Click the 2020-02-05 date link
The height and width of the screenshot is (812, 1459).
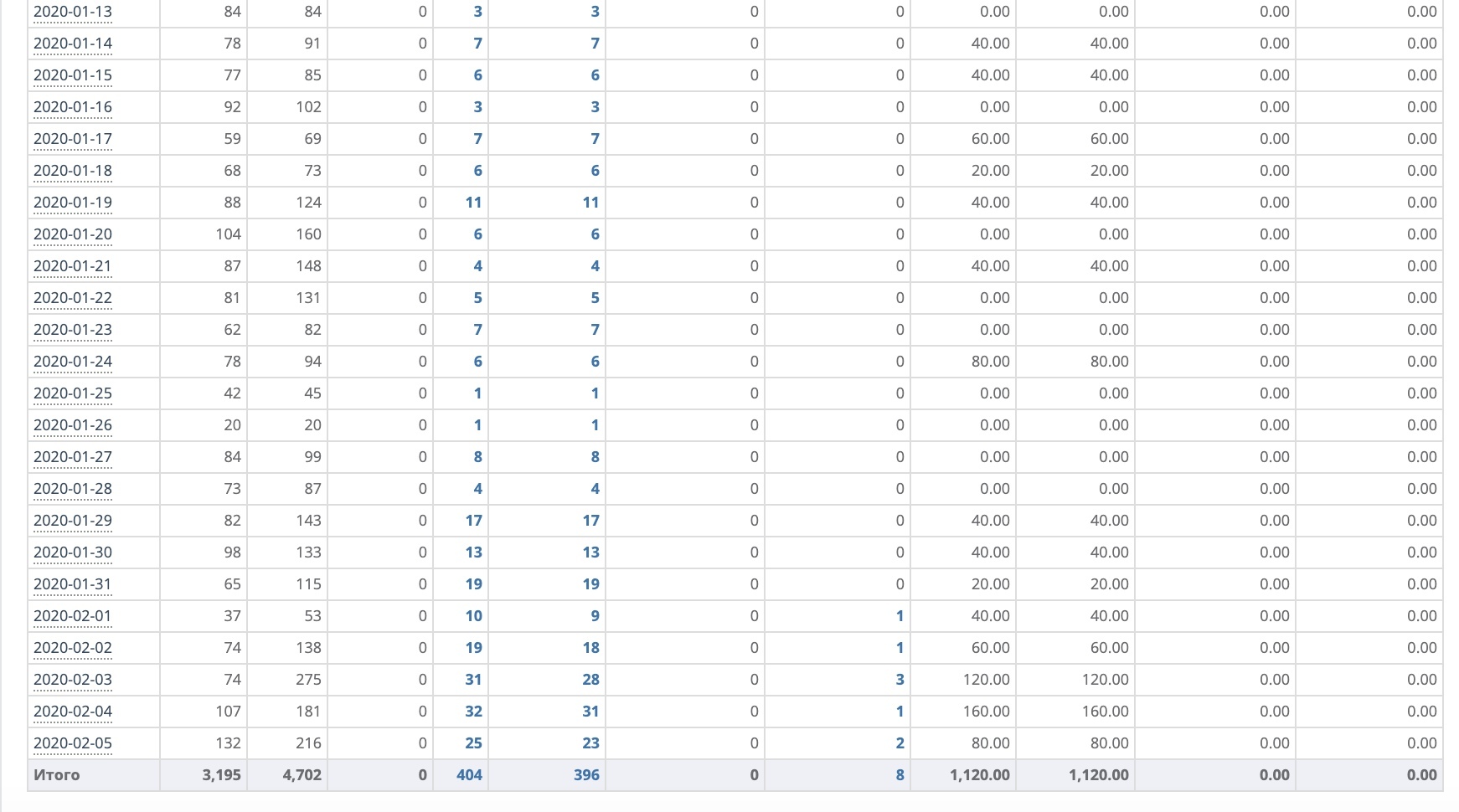click(x=73, y=743)
